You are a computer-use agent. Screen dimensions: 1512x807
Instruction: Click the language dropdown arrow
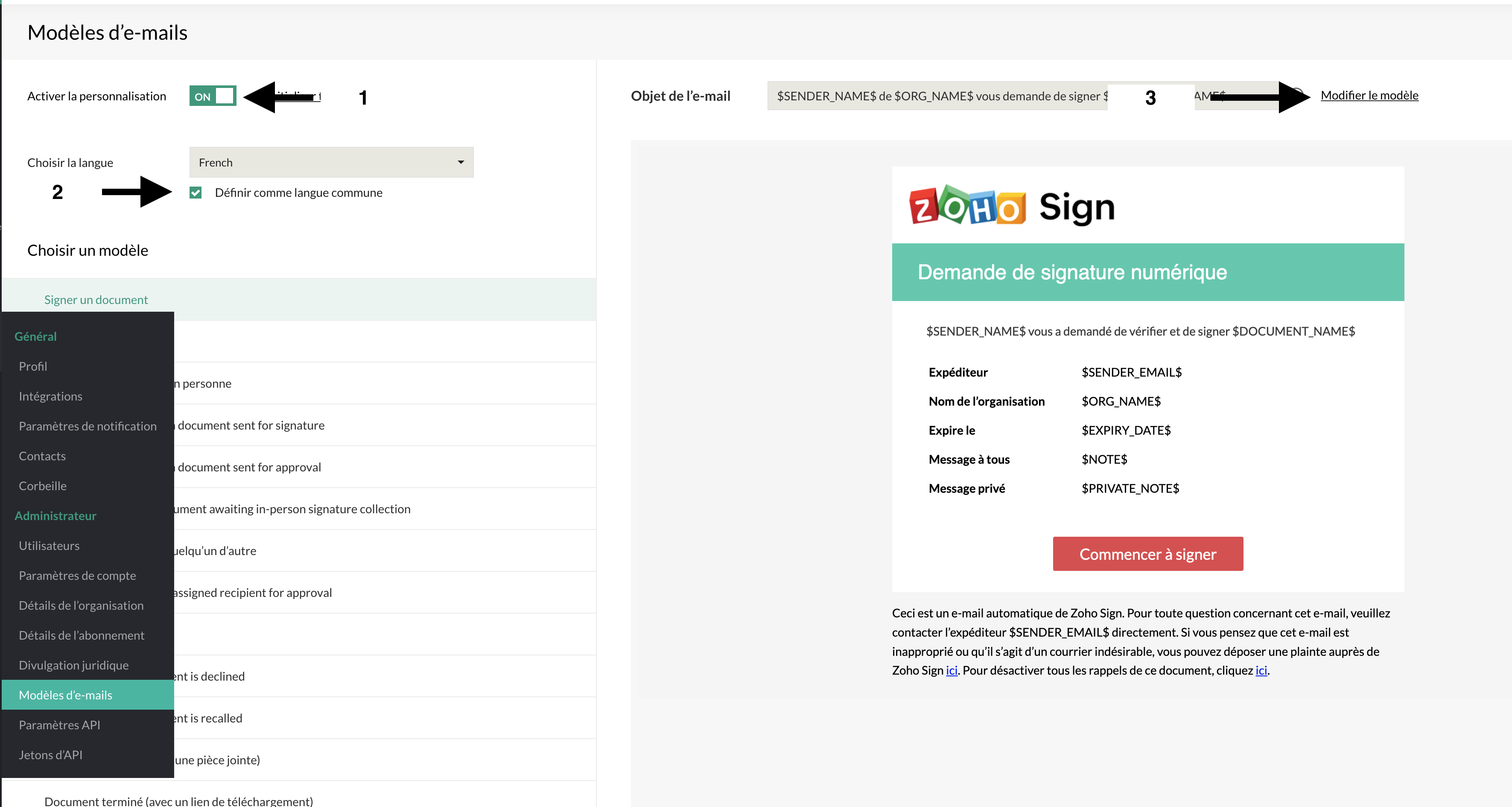[461, 163]
